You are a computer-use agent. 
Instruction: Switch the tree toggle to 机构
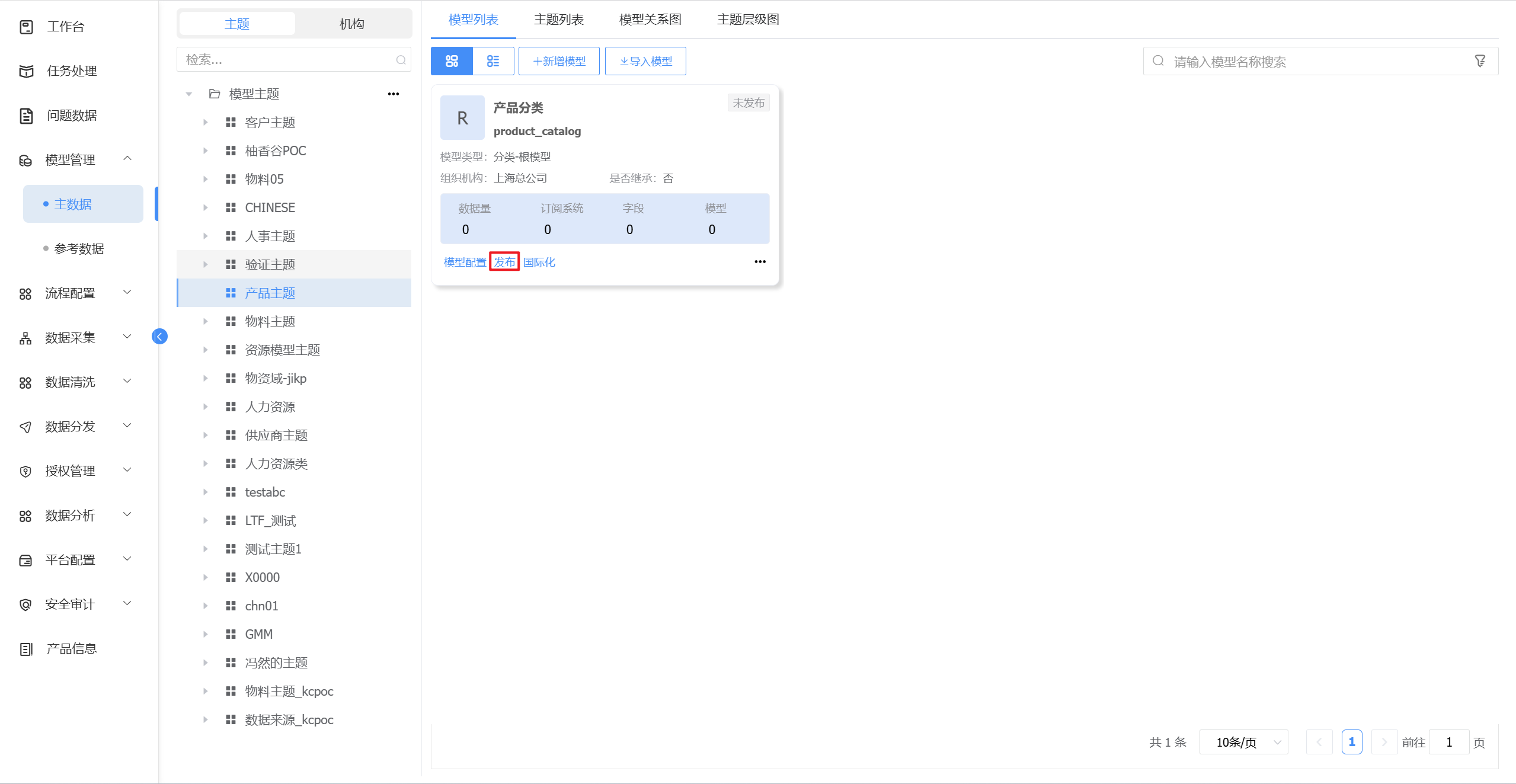[x=351, y=24]
